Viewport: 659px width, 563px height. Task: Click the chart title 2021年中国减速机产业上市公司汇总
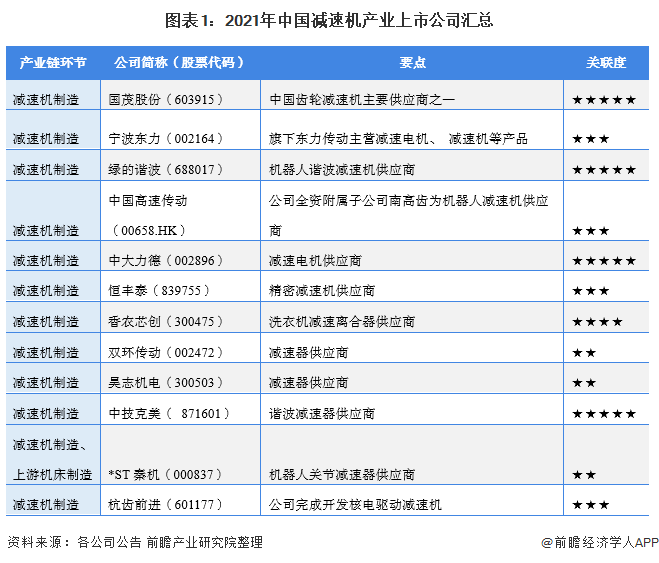pos(329,19)
